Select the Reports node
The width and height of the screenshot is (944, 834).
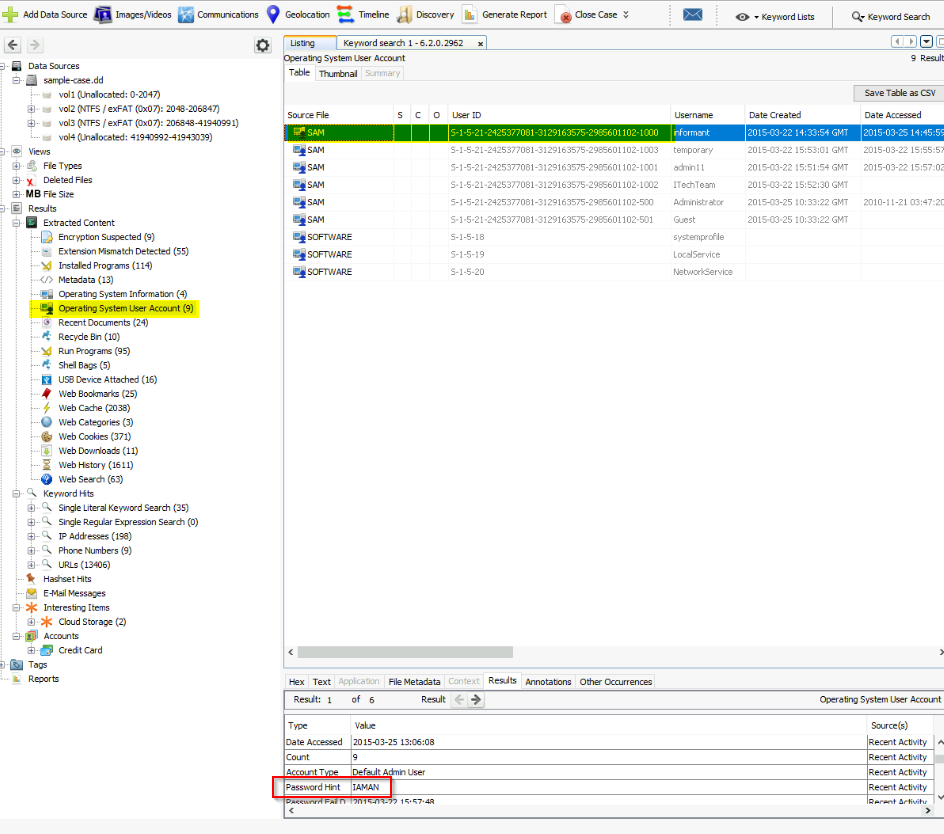pos(36,679)
